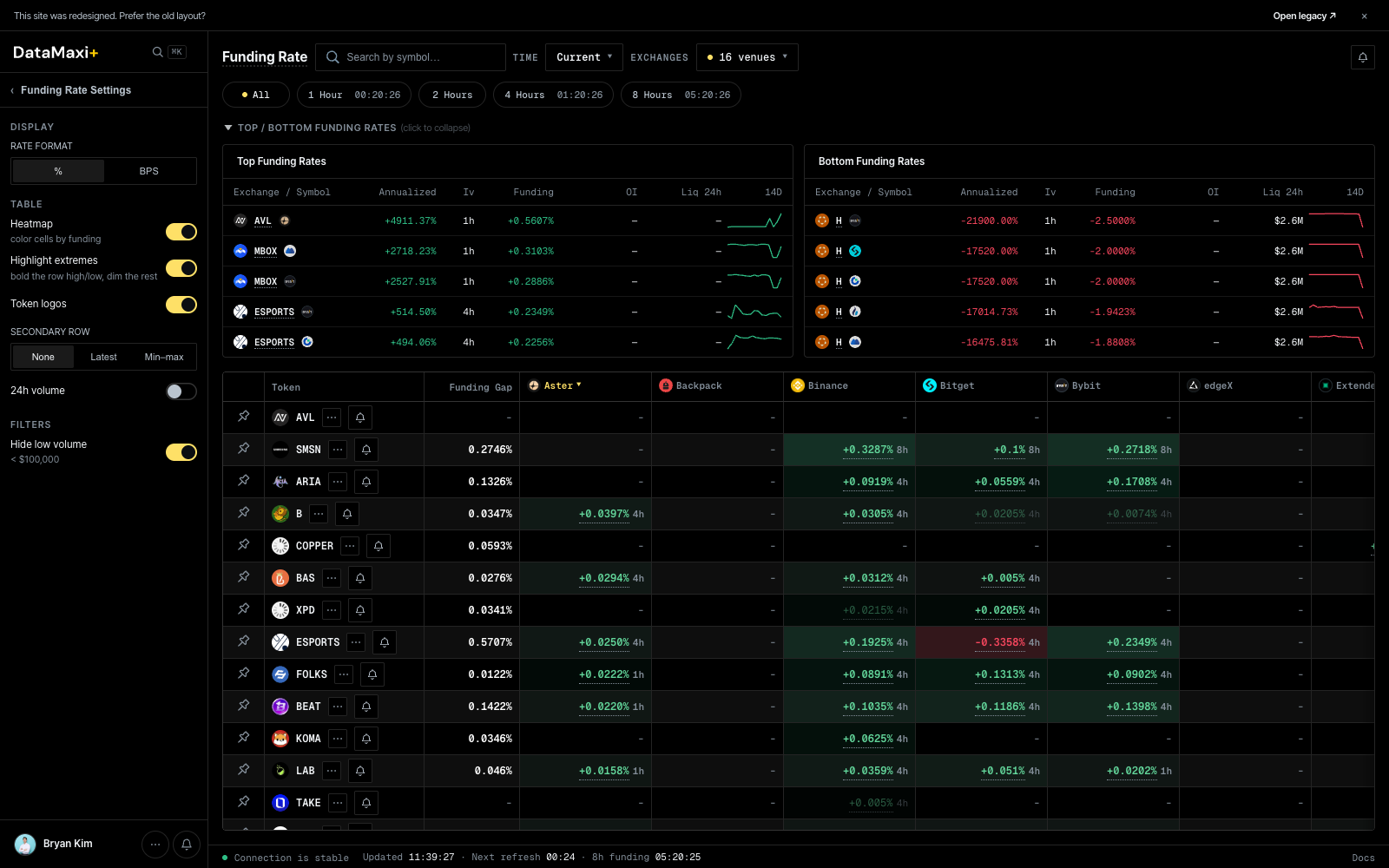Pin the AVL token row
1389x868 pixels.
pyautogui.click(x=244, y=417)
